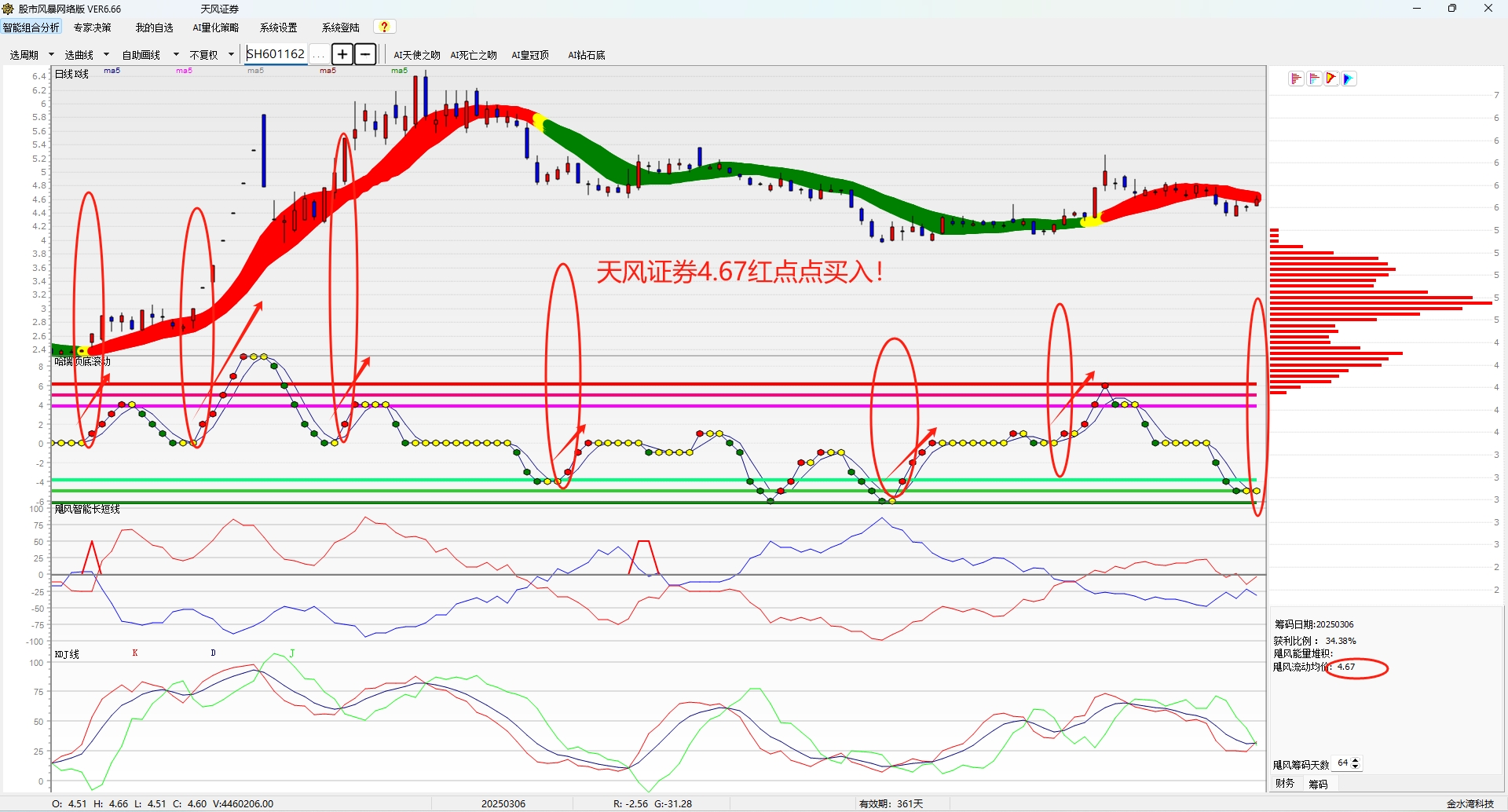Click the red-yellow triangle chip icon
Image resolution: width=1508 pixels, height=812 pixels.
[1331, 79]
